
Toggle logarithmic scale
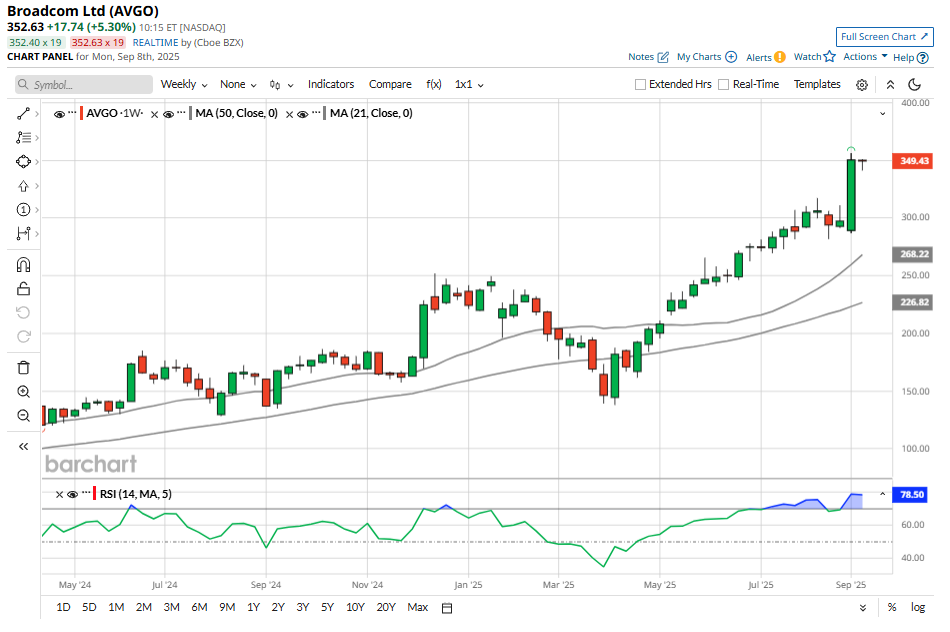click(x=918, y=607)
